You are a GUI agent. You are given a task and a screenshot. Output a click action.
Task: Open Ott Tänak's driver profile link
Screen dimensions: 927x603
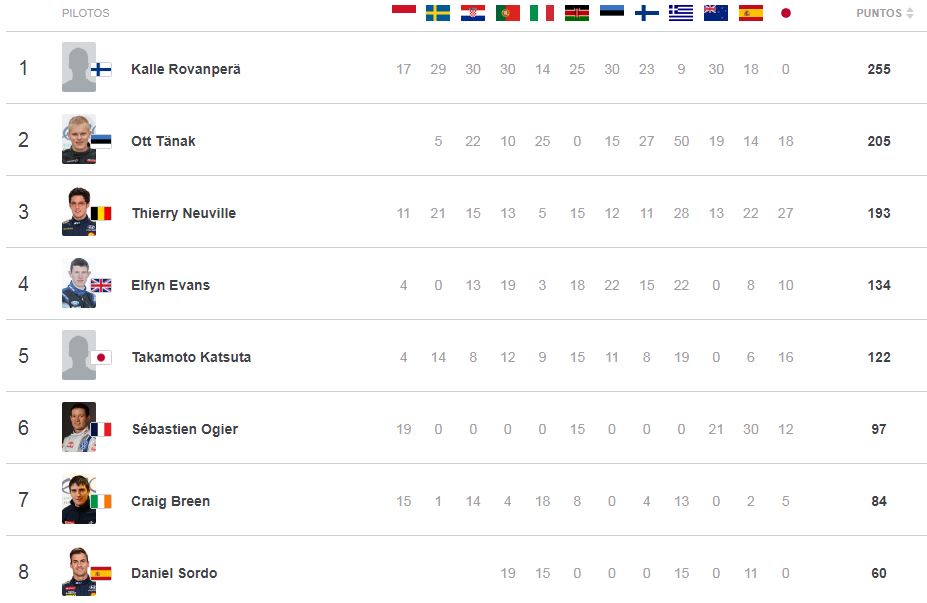(163, 141)
